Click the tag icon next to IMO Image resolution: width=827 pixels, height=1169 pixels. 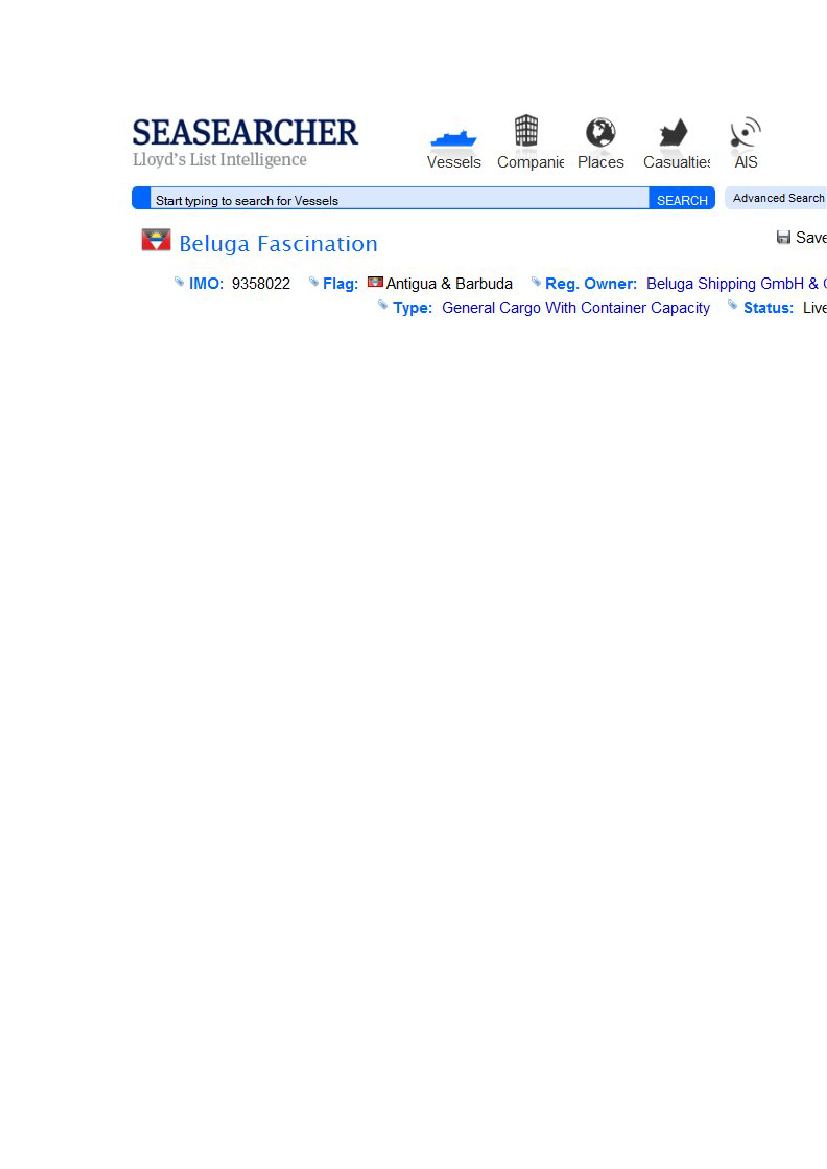coord(179,281)
